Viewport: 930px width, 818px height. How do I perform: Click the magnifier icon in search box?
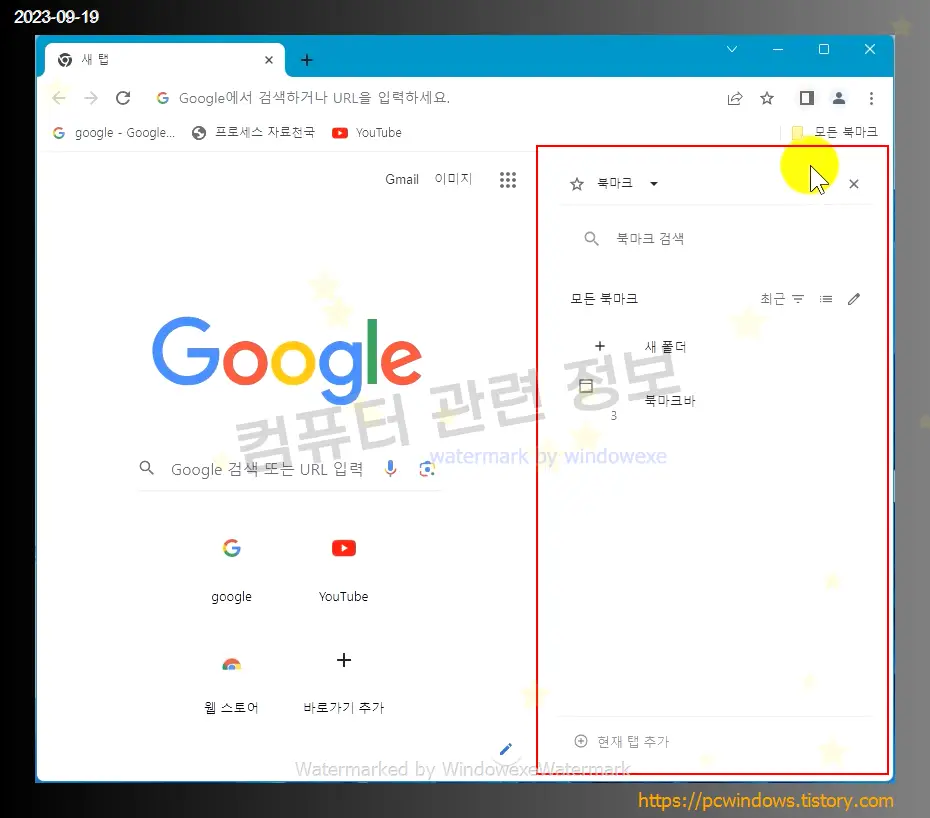(146, 468)
